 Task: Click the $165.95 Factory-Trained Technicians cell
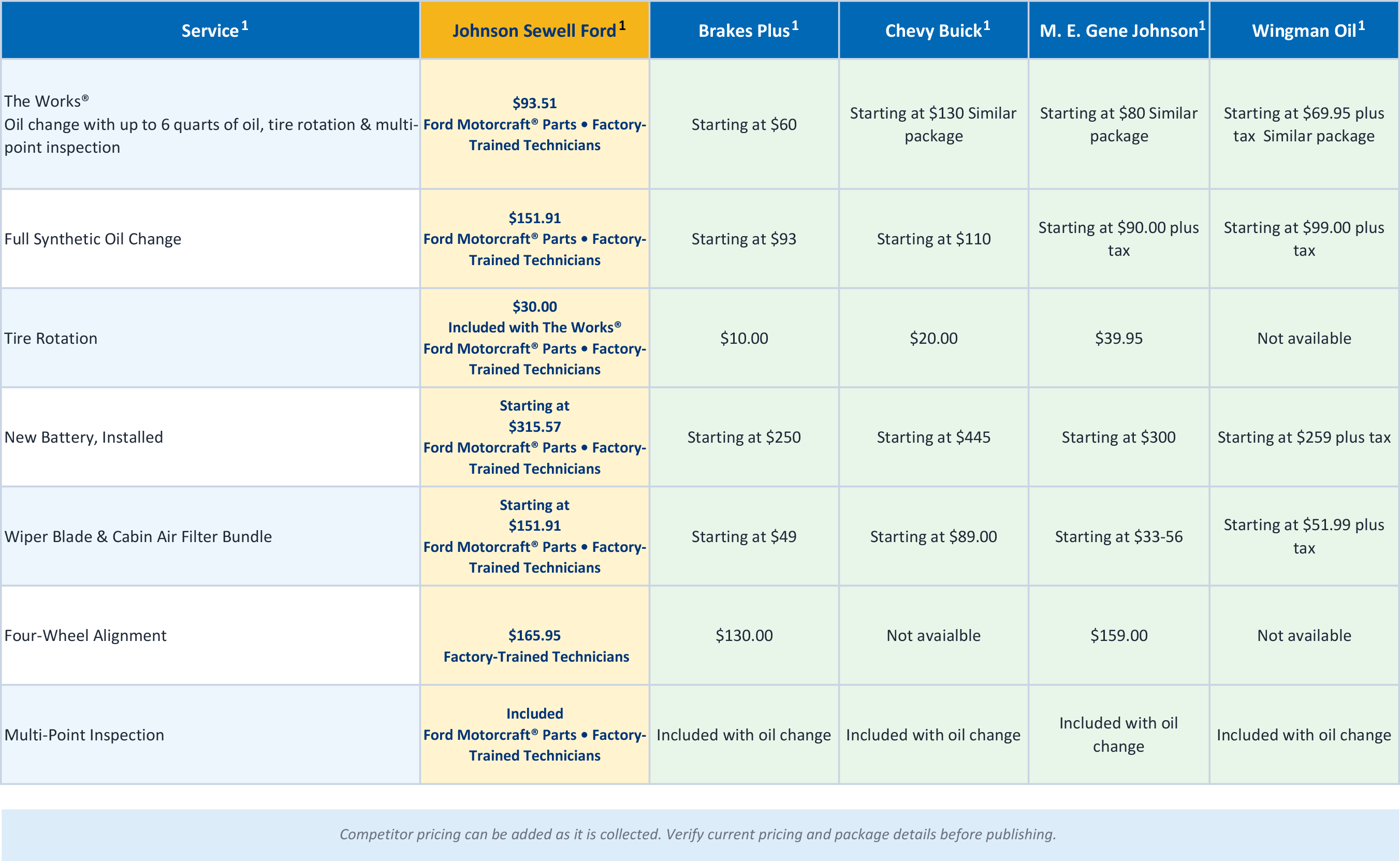point(535,635)
